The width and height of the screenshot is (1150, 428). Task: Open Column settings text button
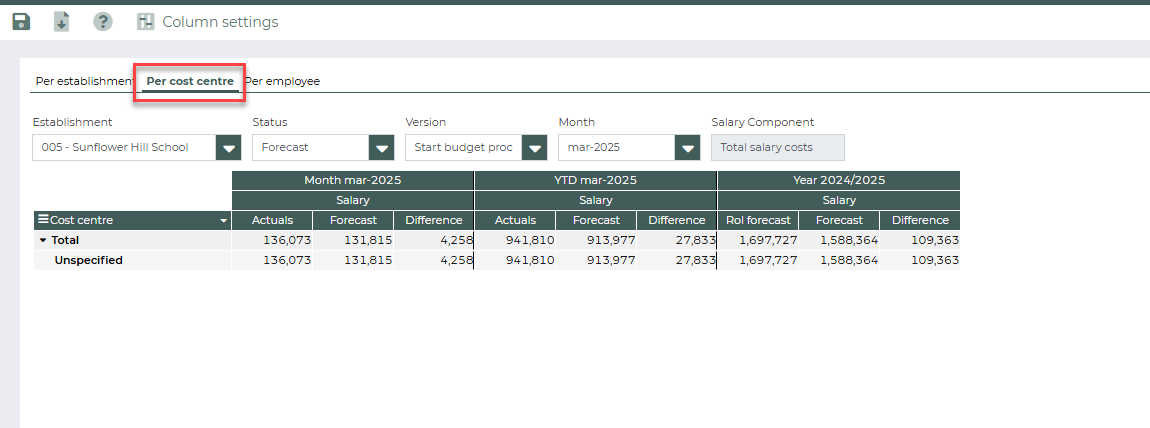click(x=220, y=21)
